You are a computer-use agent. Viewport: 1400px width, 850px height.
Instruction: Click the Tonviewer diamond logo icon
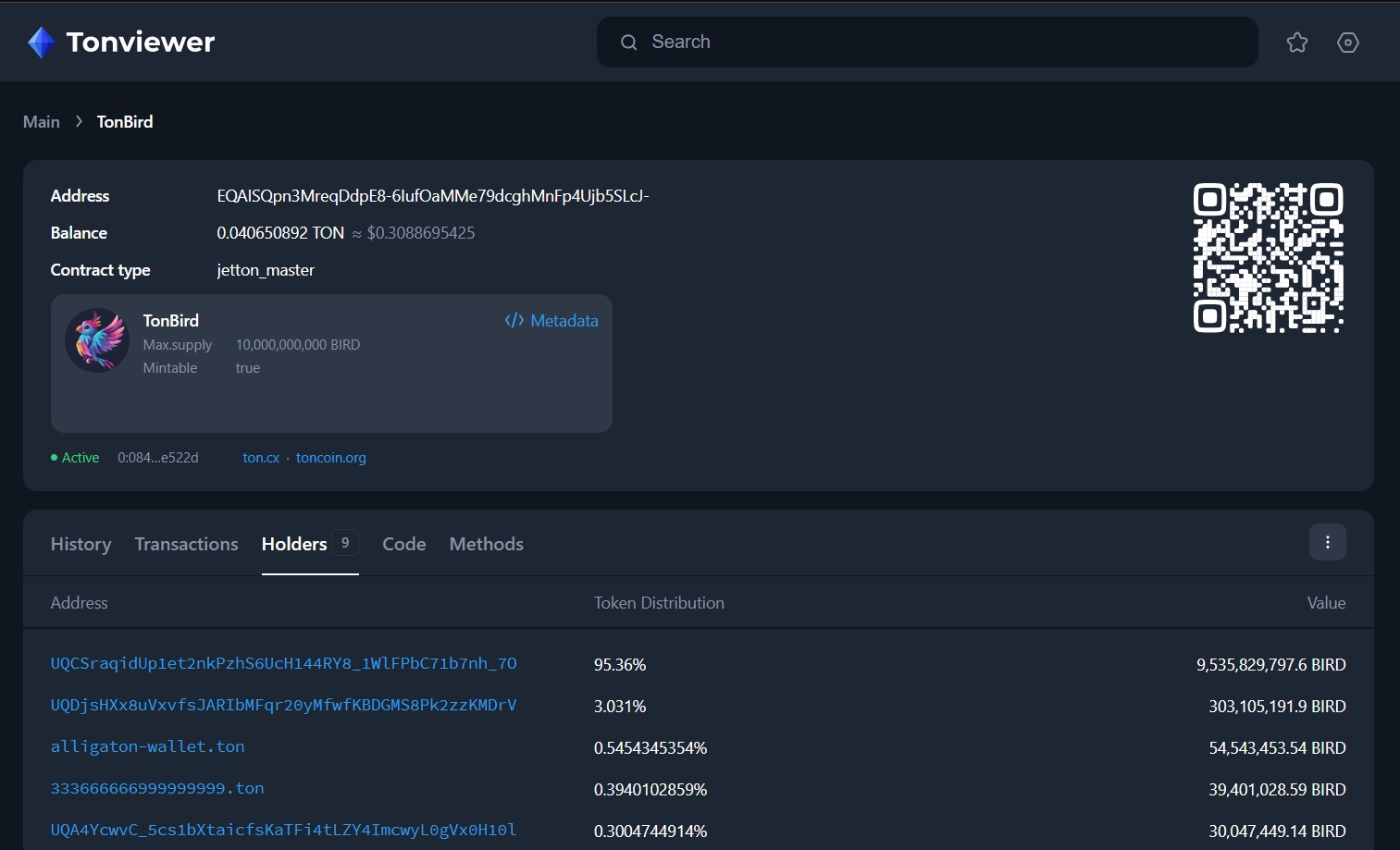(42, 43)
